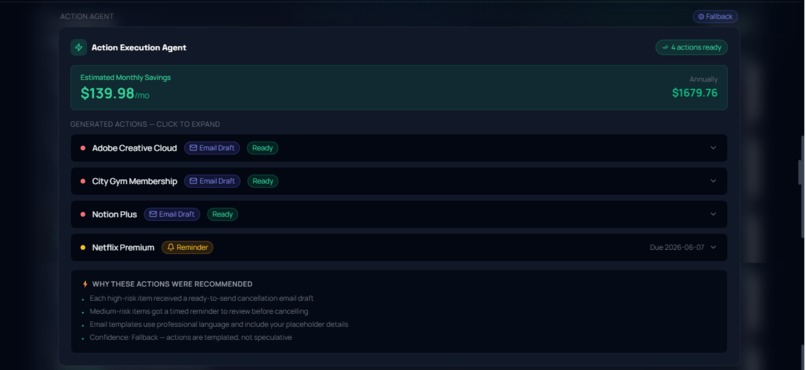Image resolution: width=806 pixels, height=370 pixels.
Task: Click the Action Execution Agent heading
Action: pyautogui.click(x=139, y=47)
